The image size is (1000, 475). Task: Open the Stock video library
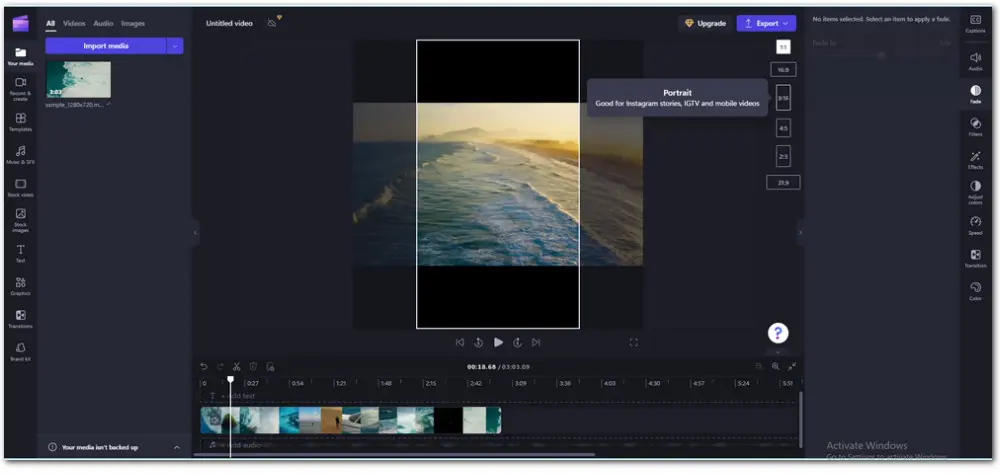tap(20, 187)
